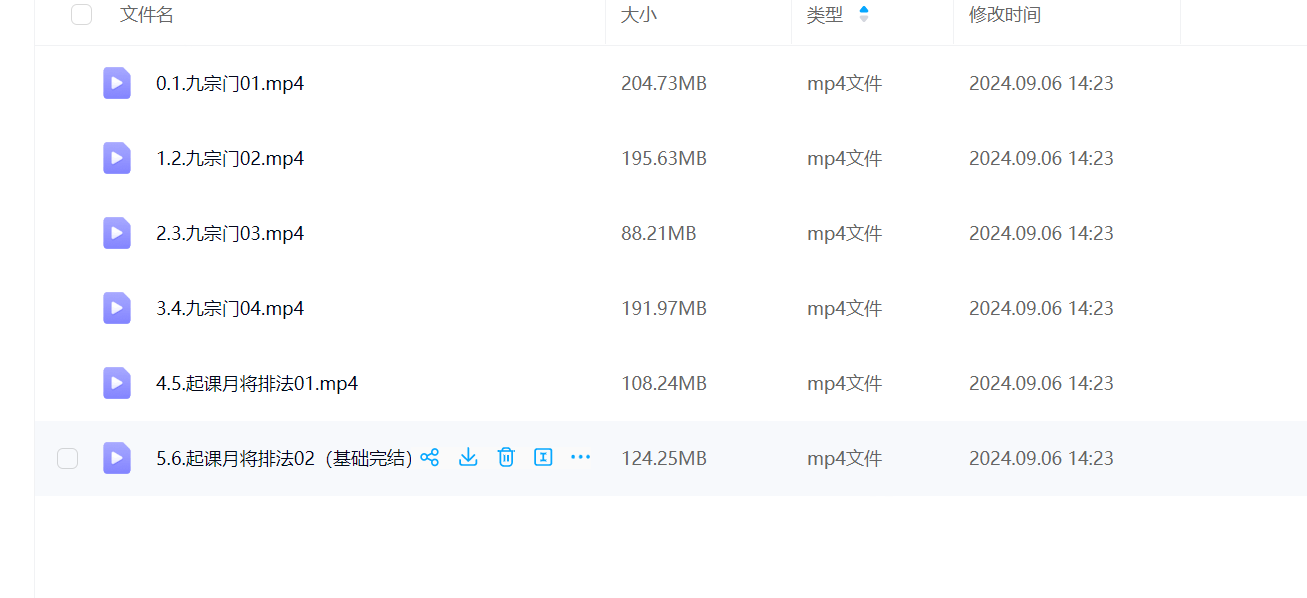Toggle sort arrow next to 类型 column

[864, 15]
